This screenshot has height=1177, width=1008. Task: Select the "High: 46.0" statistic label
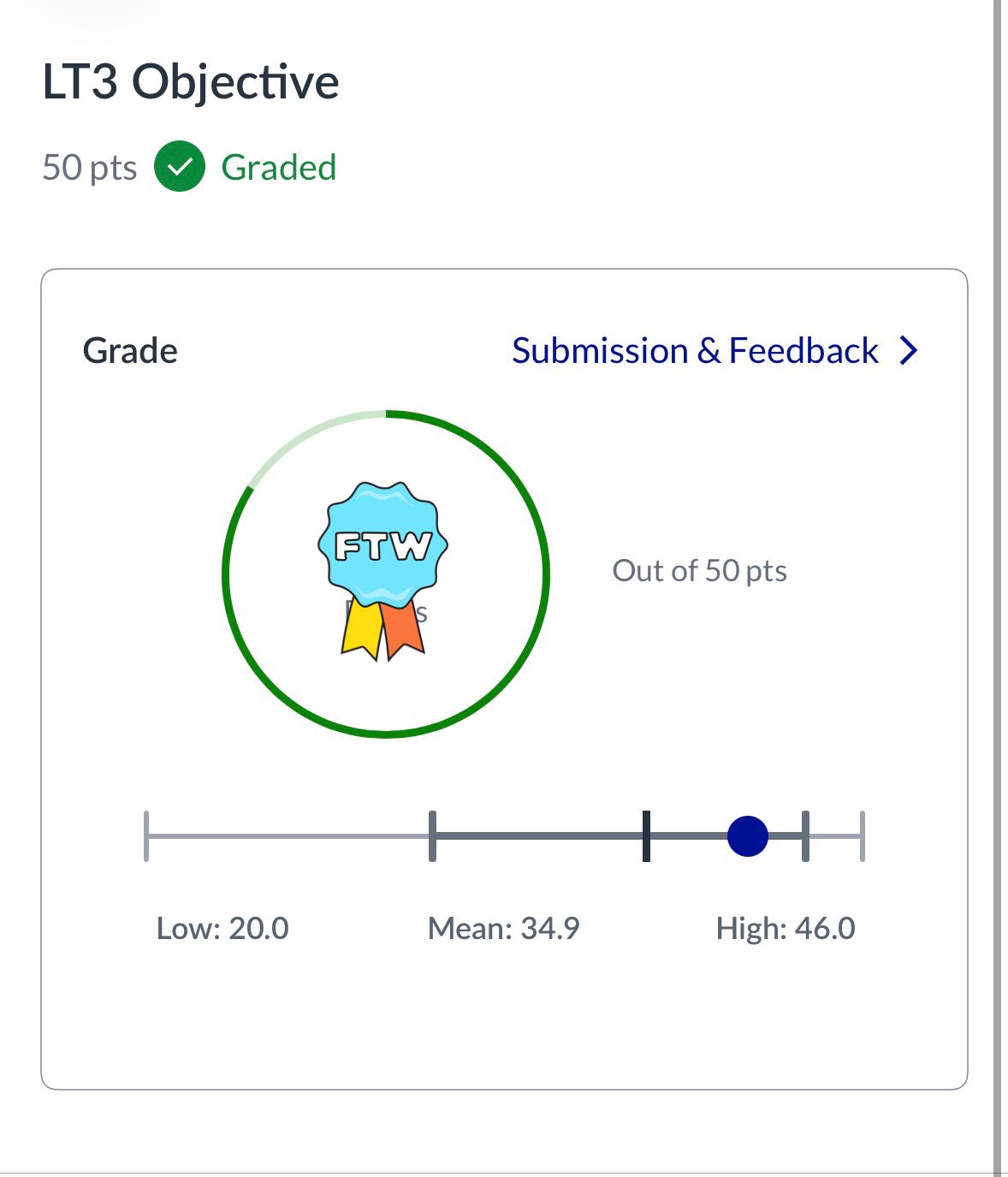(786, 929)
